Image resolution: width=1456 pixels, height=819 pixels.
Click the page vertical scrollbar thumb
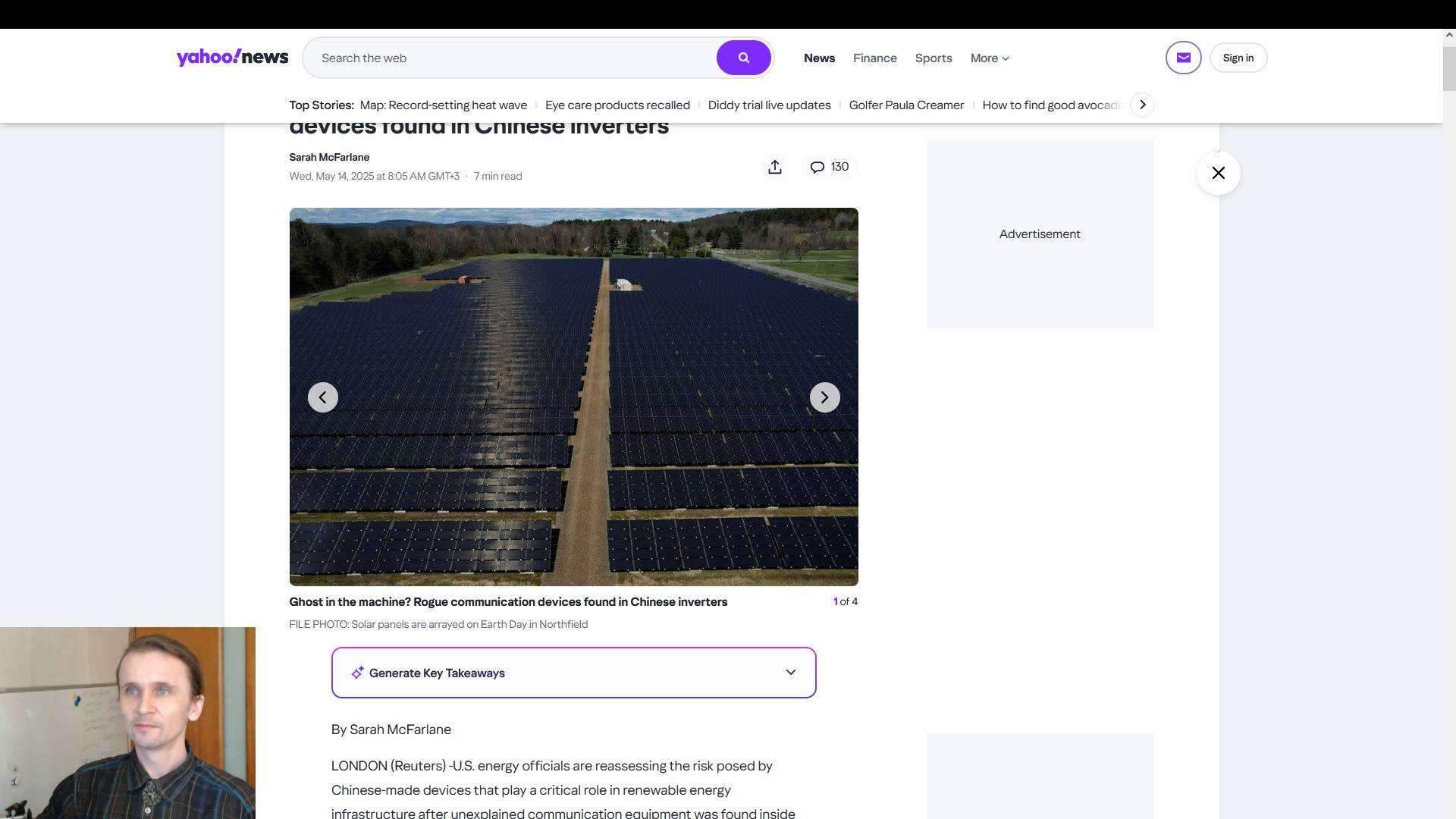click(1449, 68)
